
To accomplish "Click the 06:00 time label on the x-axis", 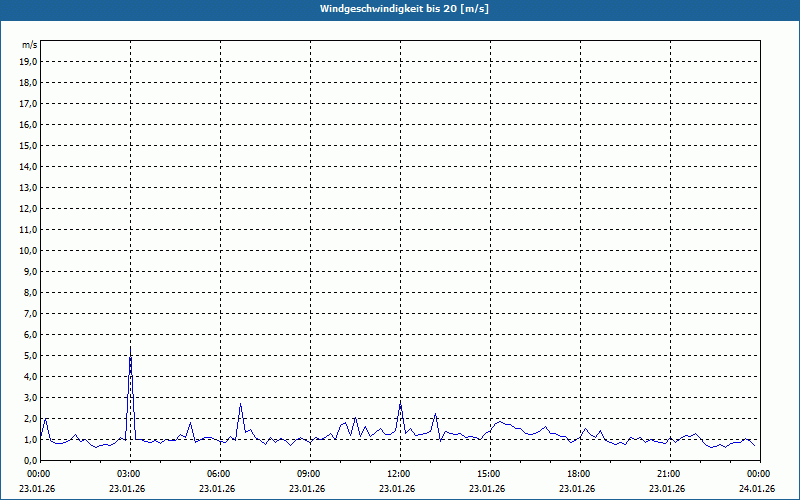I will [218, 474].
